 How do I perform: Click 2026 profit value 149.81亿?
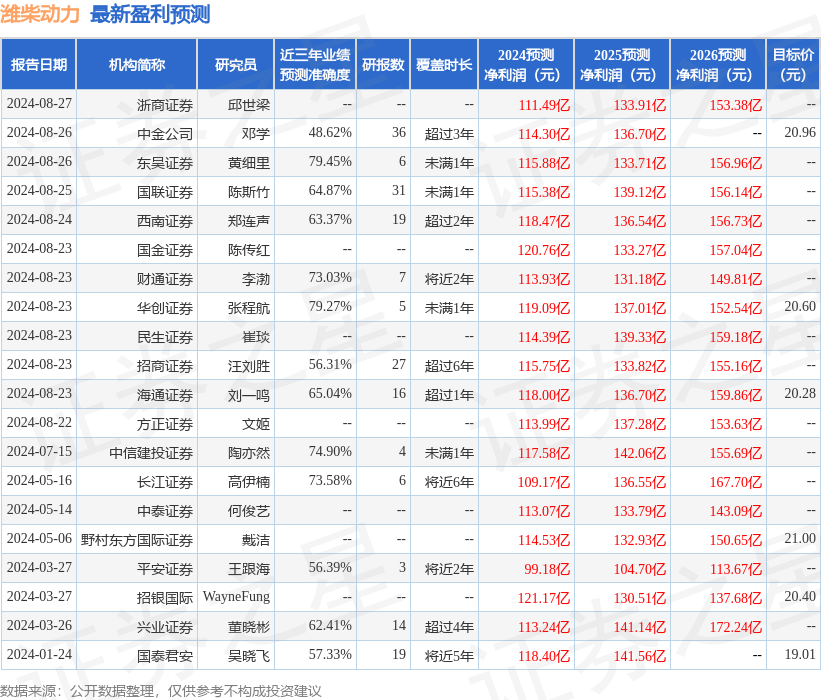pyautogui.click(x=736, y=279)
